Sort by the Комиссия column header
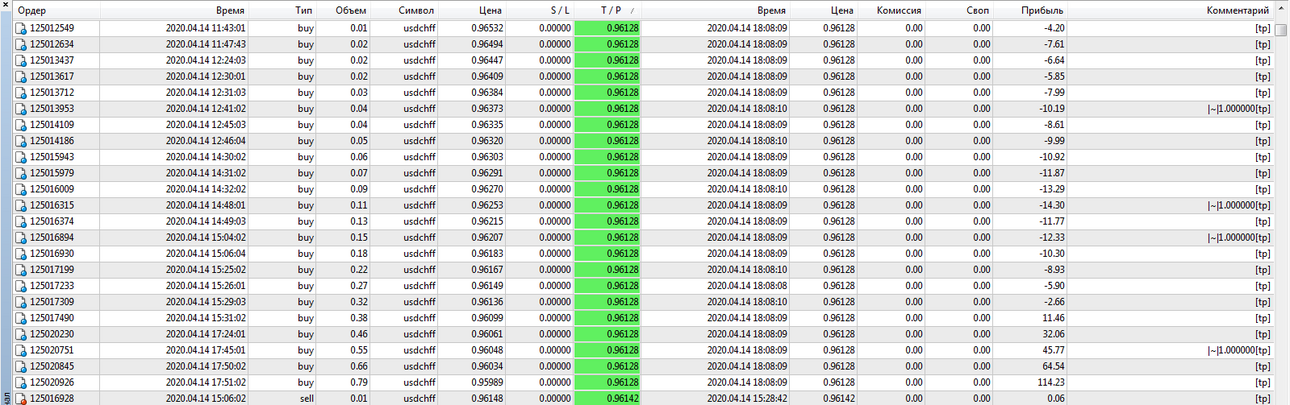The width and height of the screenshot is (1290, 405). point(891,9)
